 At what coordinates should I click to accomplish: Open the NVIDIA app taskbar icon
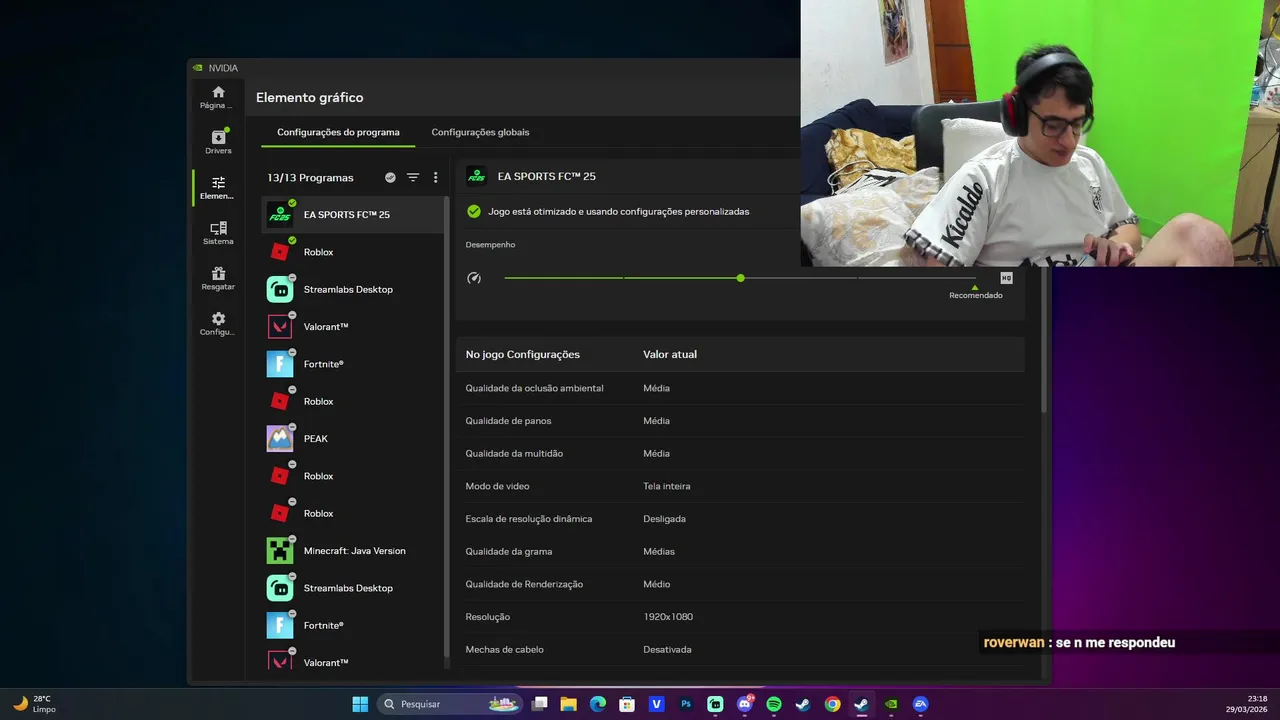pos(890,704)
